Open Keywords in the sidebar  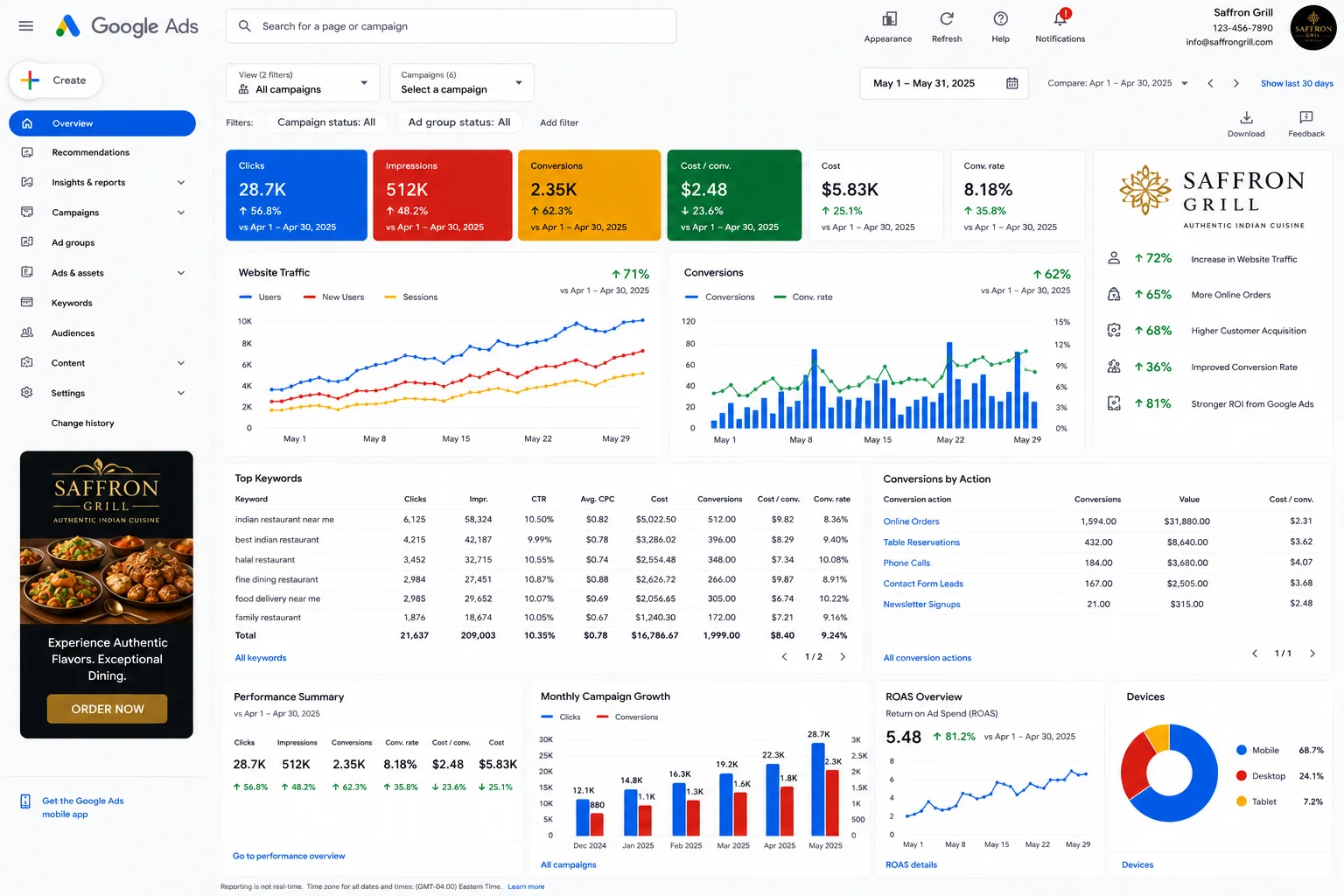[x=72, y=303]
